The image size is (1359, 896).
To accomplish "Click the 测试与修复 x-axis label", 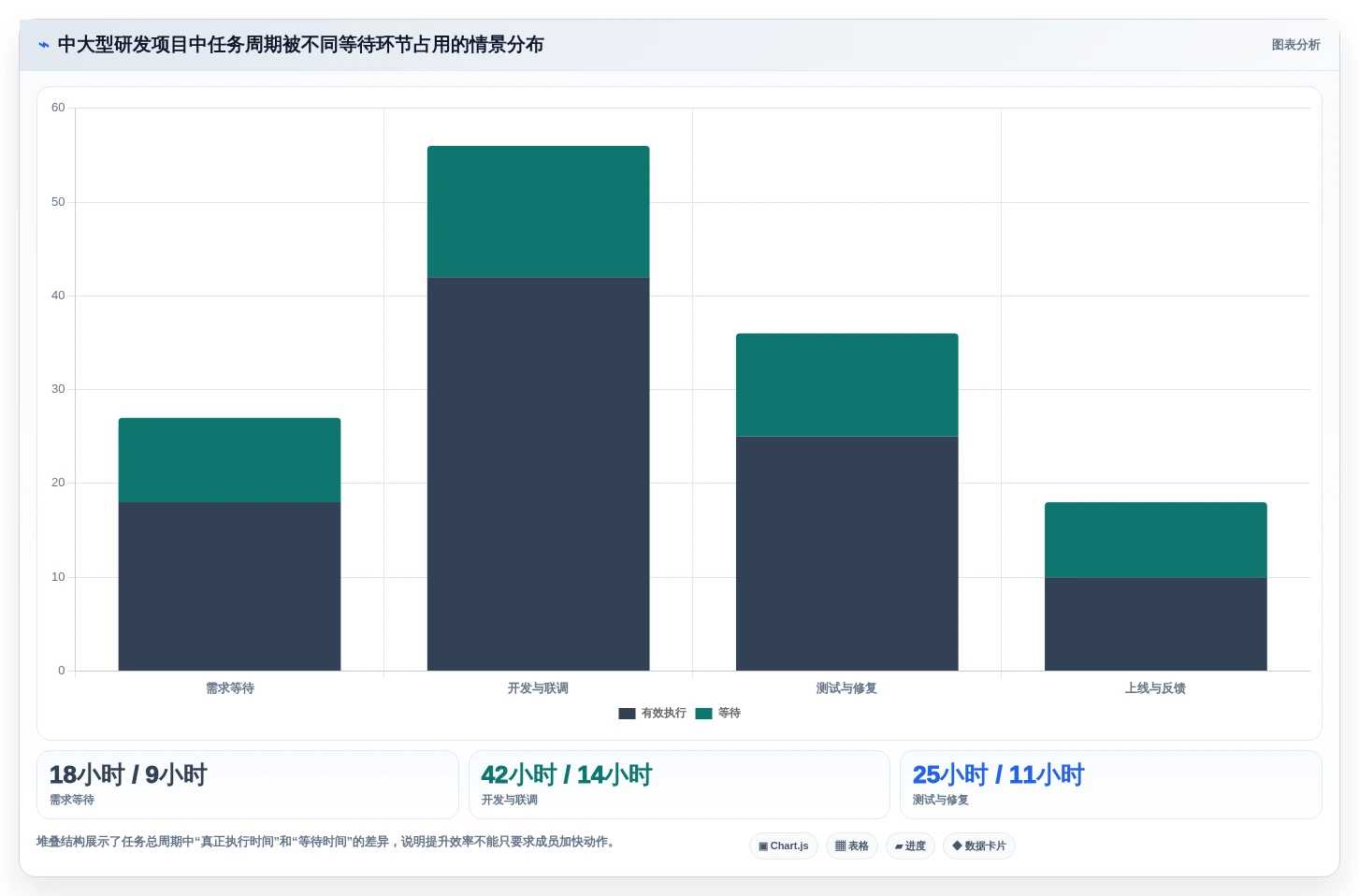I will tap(846, 688).
